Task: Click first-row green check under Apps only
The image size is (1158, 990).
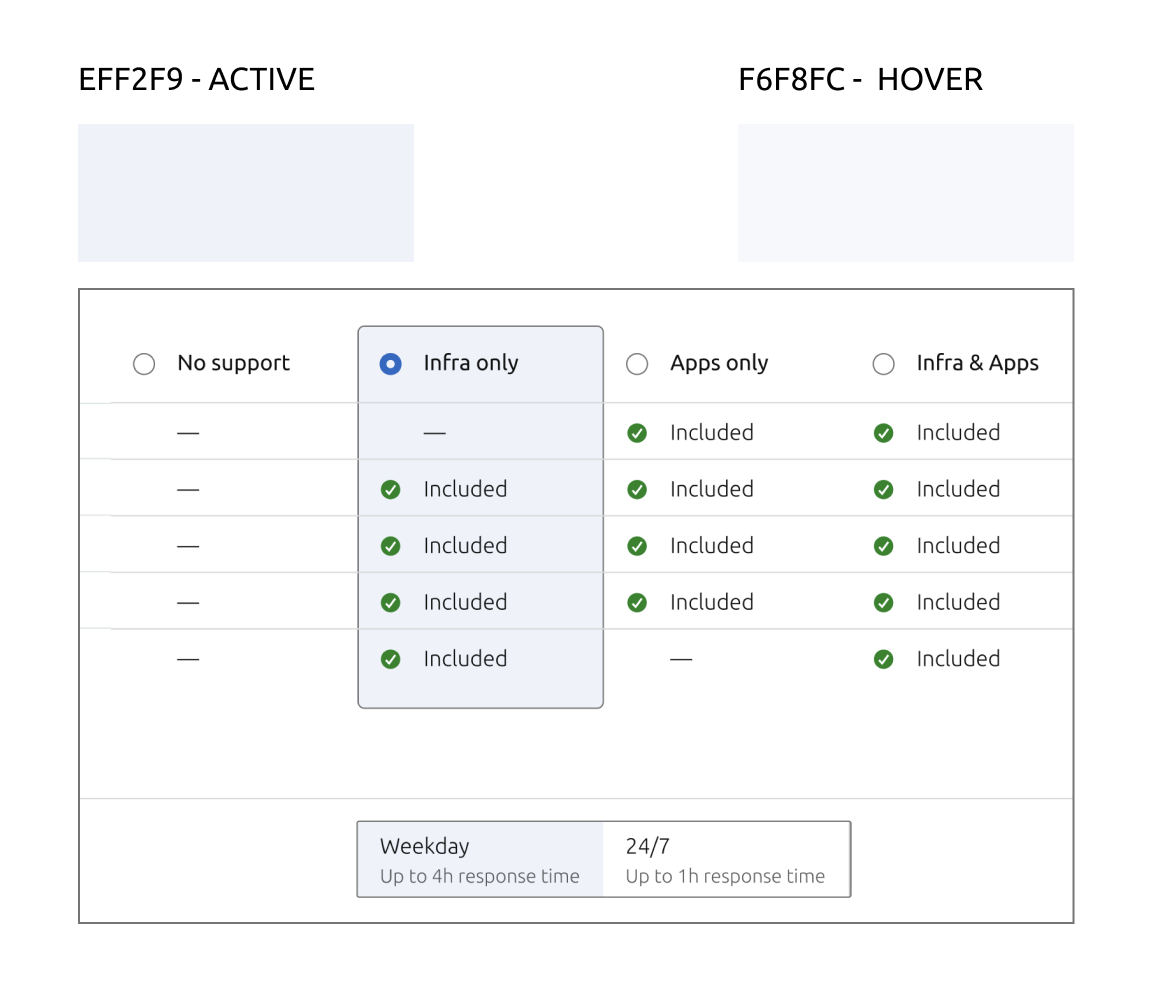Action: coord(637,433)
